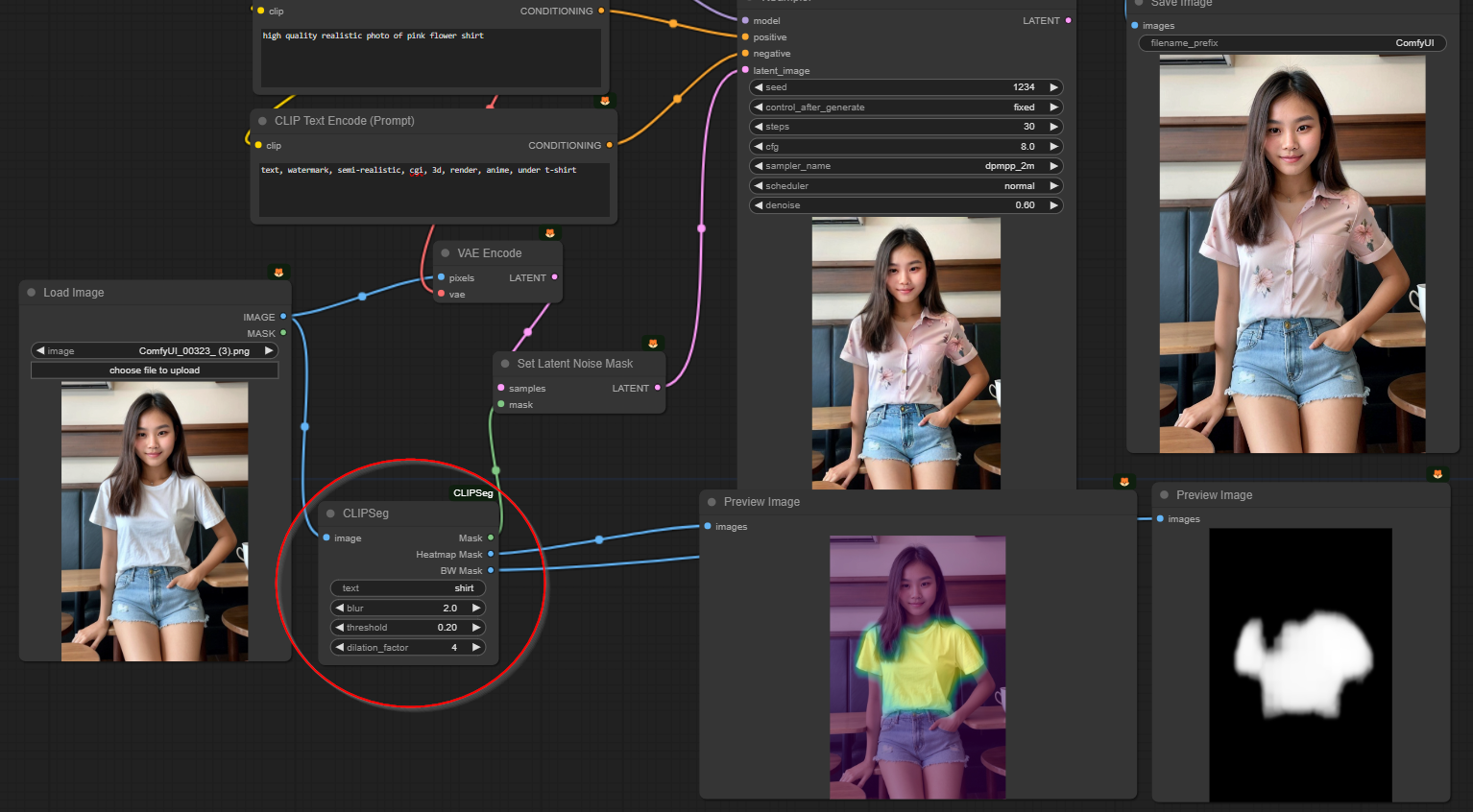The image size is (1473, 812).
Task: Open the sampler_name dropdown showing dpmpp_2m
Action: 906,165
